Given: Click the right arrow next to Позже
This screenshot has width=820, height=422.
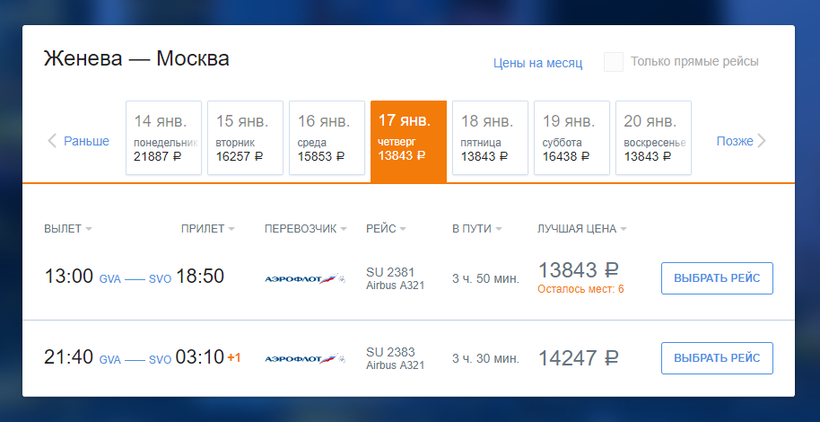Looking at the screenshot, I should [x=762, y=141].
